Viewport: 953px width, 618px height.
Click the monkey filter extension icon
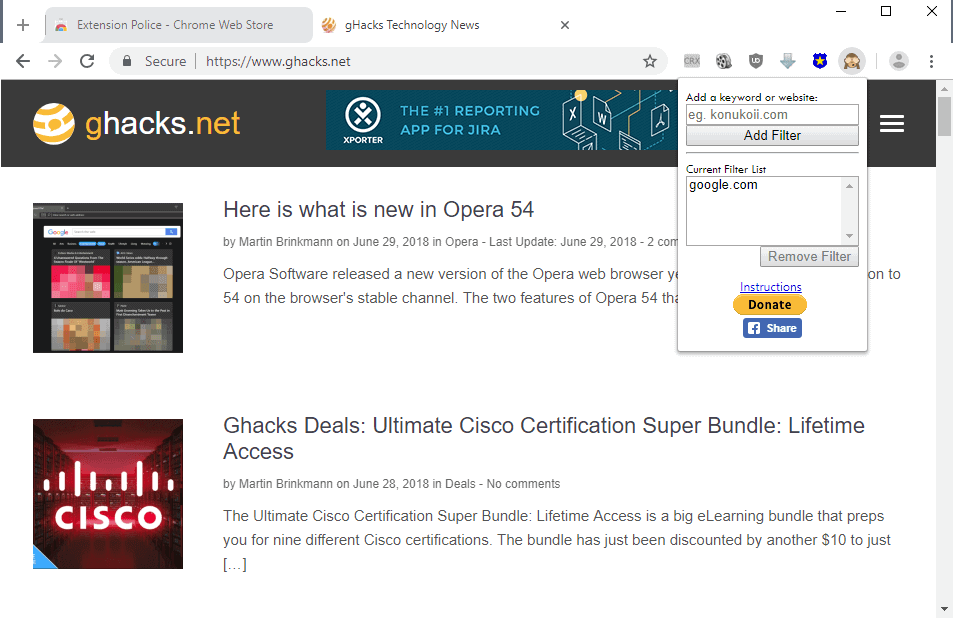(852, 61)
